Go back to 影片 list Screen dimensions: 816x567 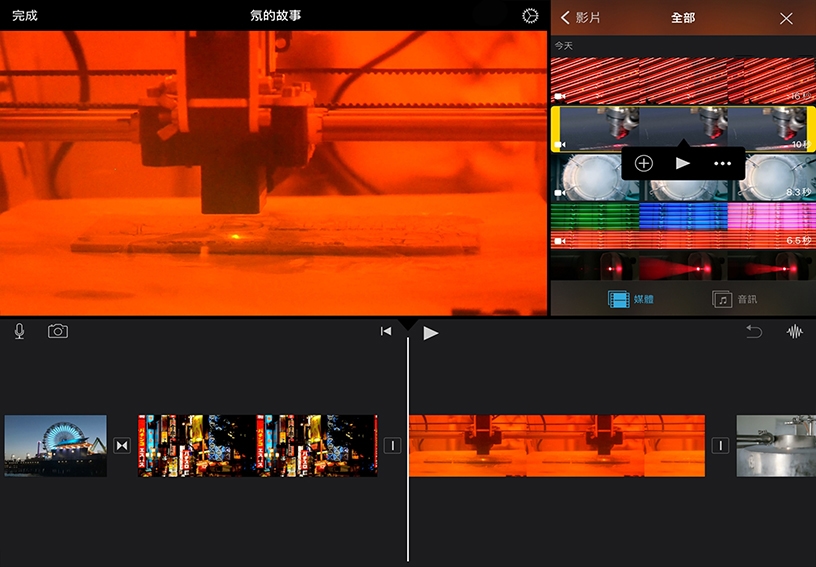pos(581,18)
